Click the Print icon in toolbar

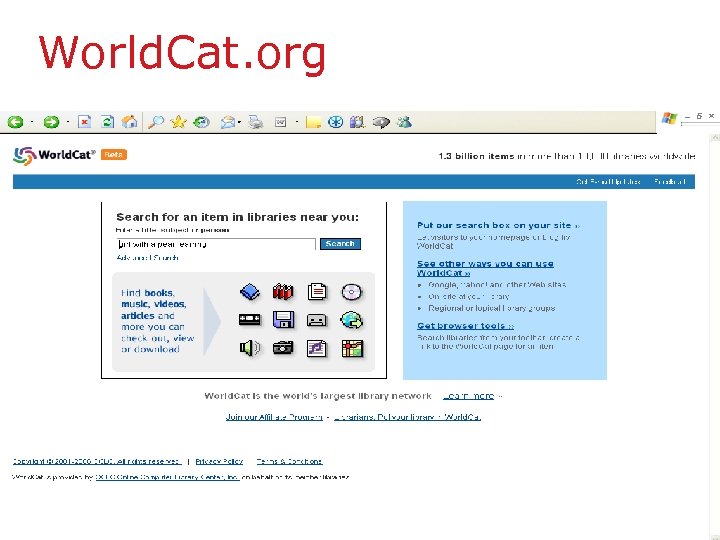coord(256,122)
